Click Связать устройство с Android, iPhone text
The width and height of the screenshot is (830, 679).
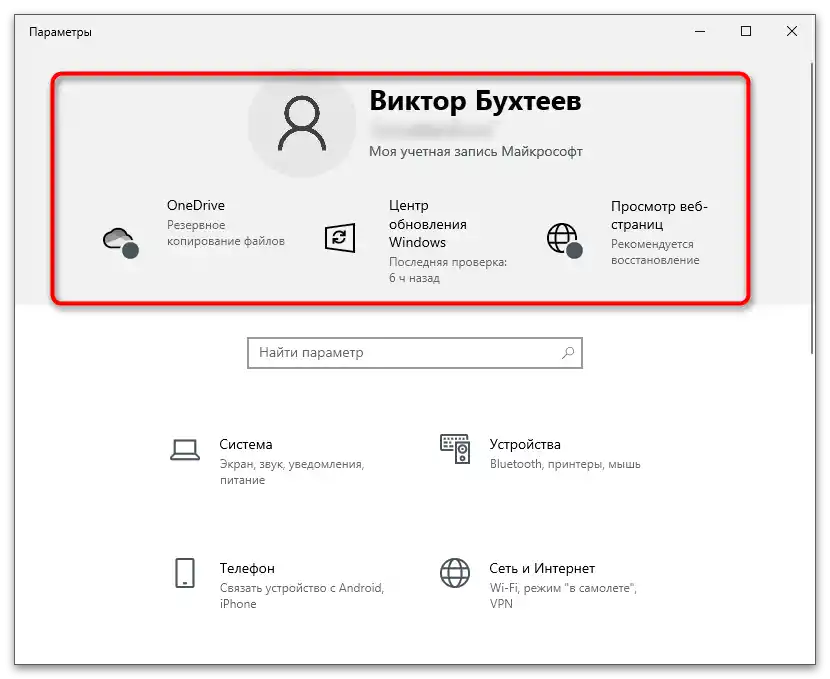[302, 596]
